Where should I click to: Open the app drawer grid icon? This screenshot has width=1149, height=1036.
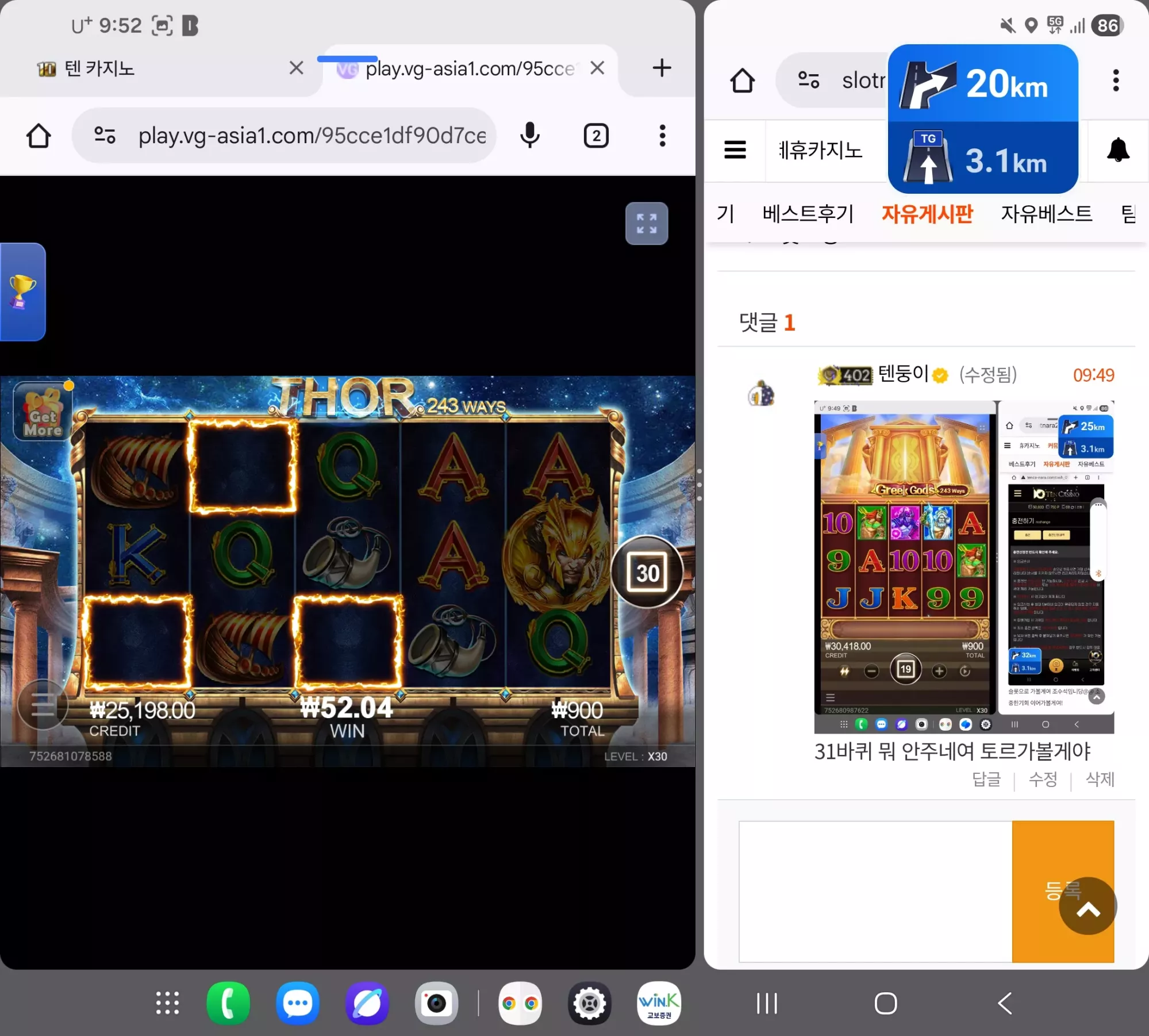click(167, 1003)
